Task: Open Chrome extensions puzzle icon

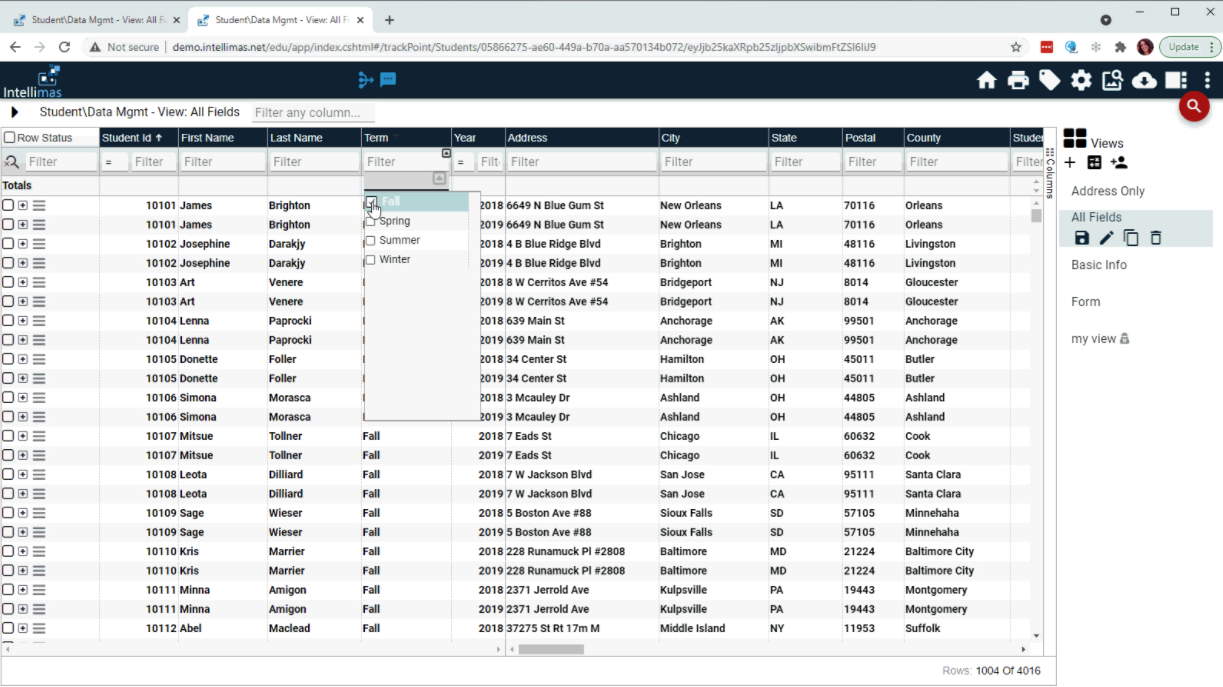Action: tap(1120, 47)
